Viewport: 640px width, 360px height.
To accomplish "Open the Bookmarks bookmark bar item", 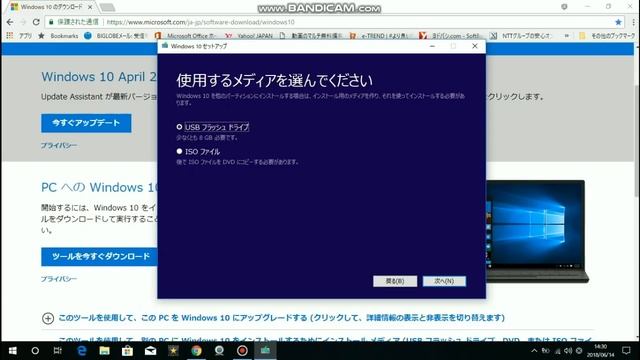I will (x=58, y=36).
